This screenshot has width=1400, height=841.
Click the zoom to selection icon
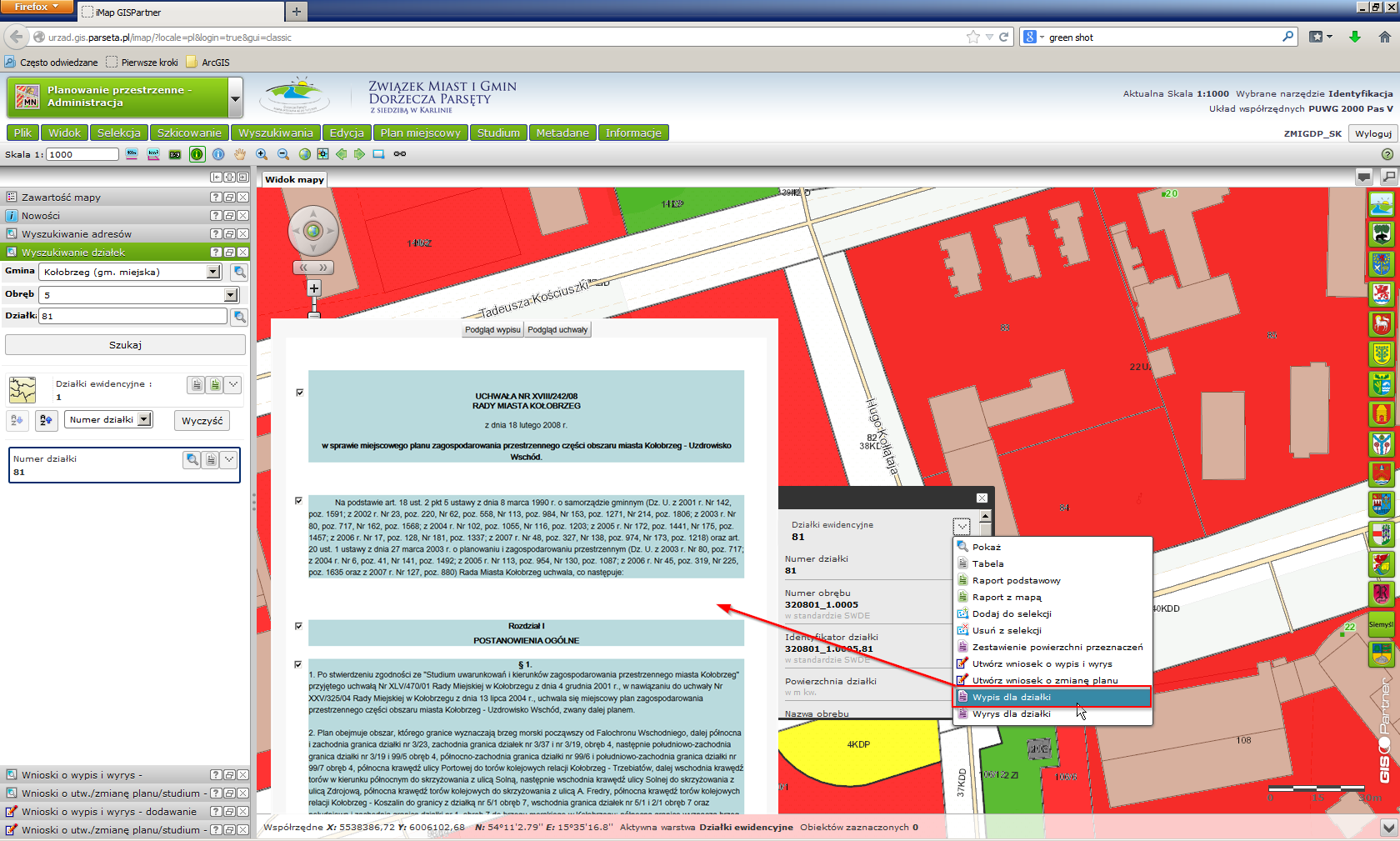(322, 154)
